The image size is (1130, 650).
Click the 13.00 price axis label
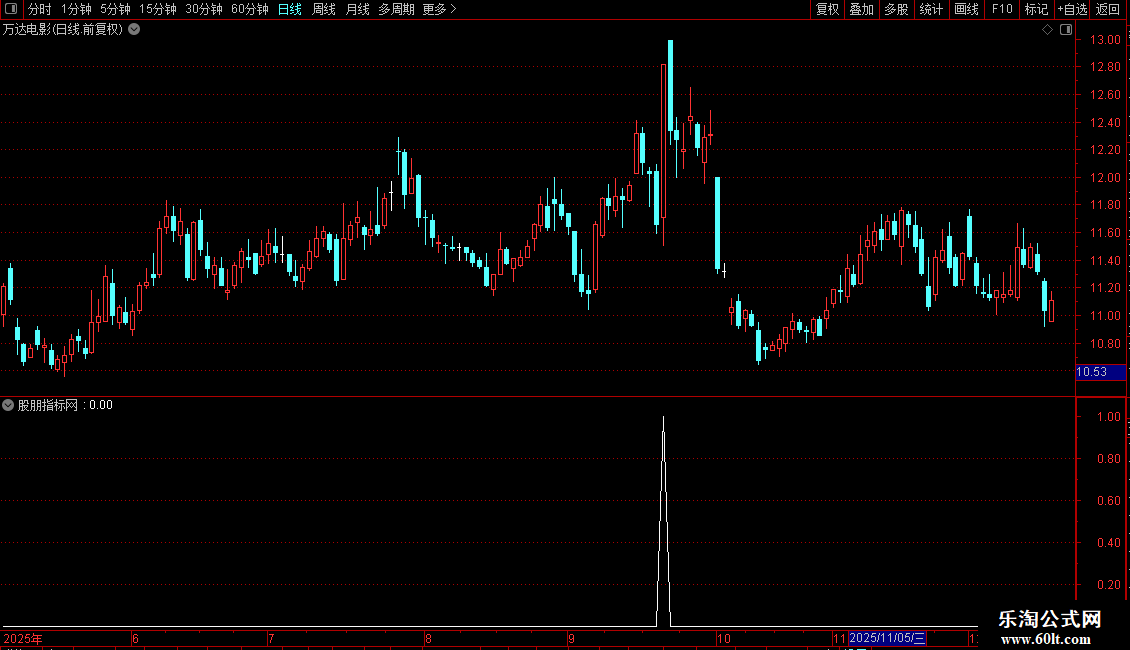(x=1105, y=40)
